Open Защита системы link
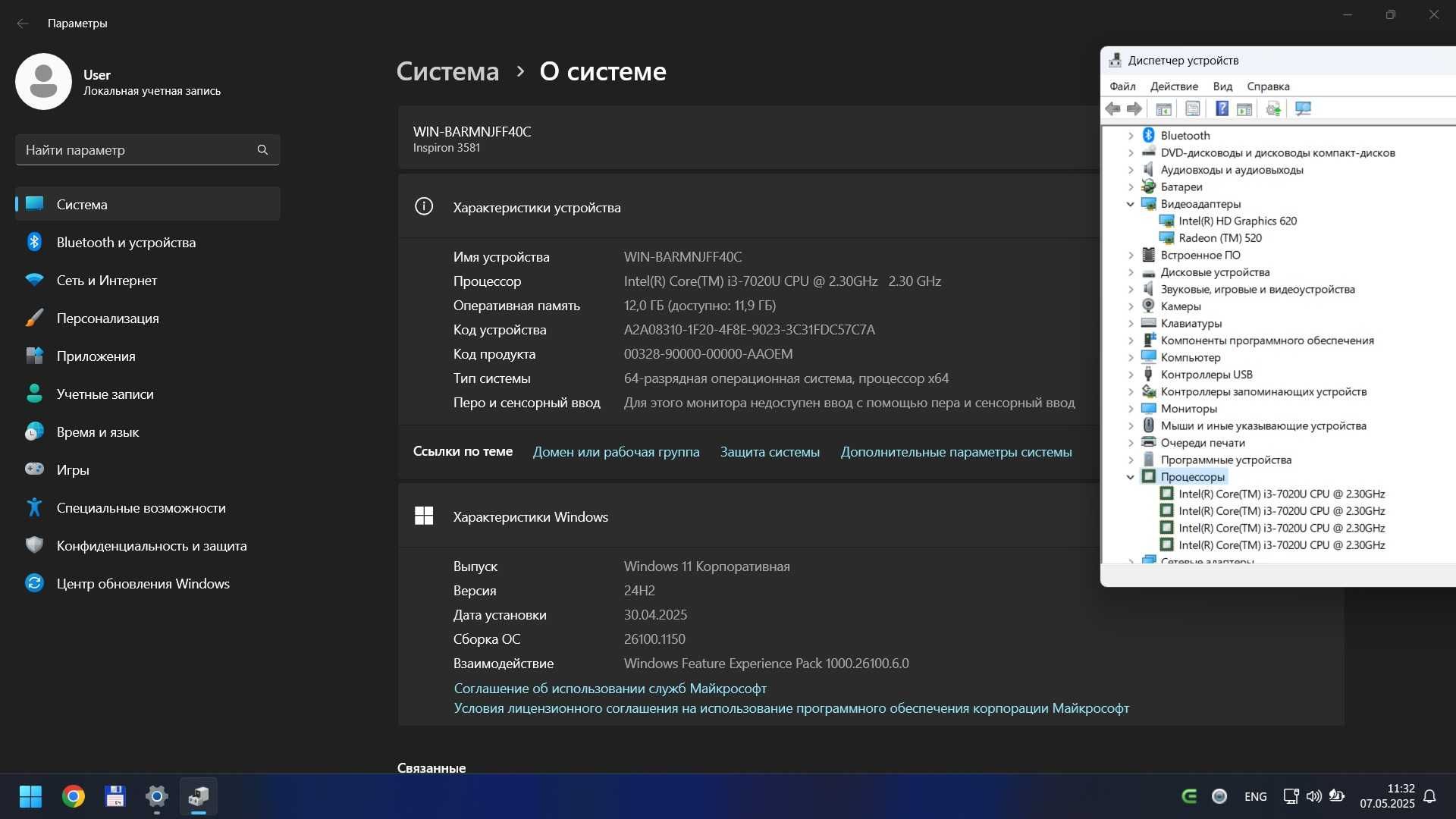 pos(770,452)
